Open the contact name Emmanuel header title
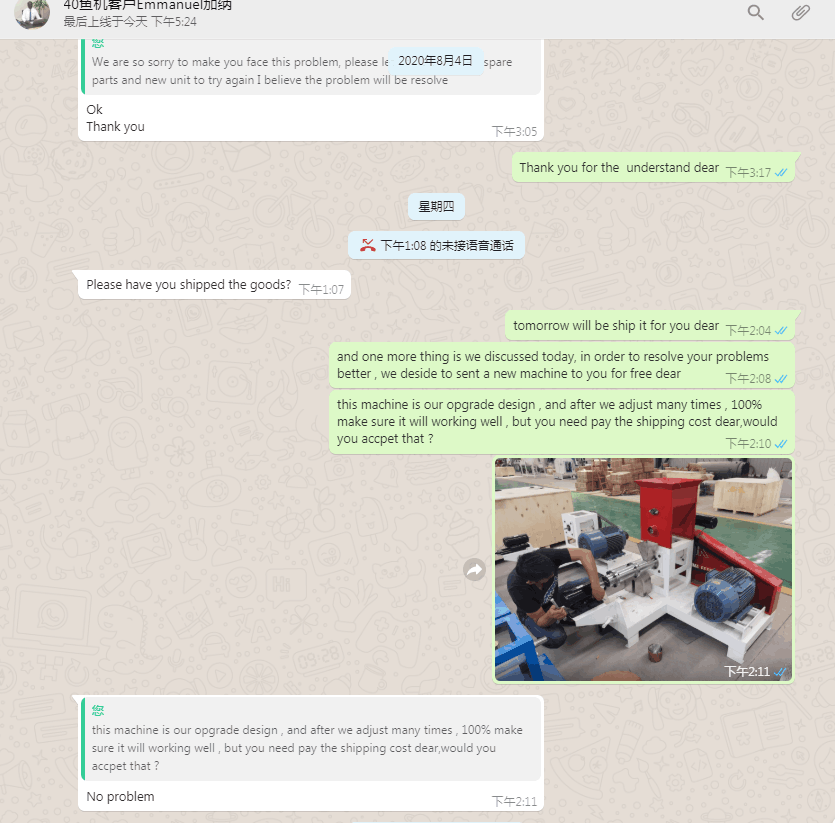This screenshot has height=823, width=835. coord(148,6)
